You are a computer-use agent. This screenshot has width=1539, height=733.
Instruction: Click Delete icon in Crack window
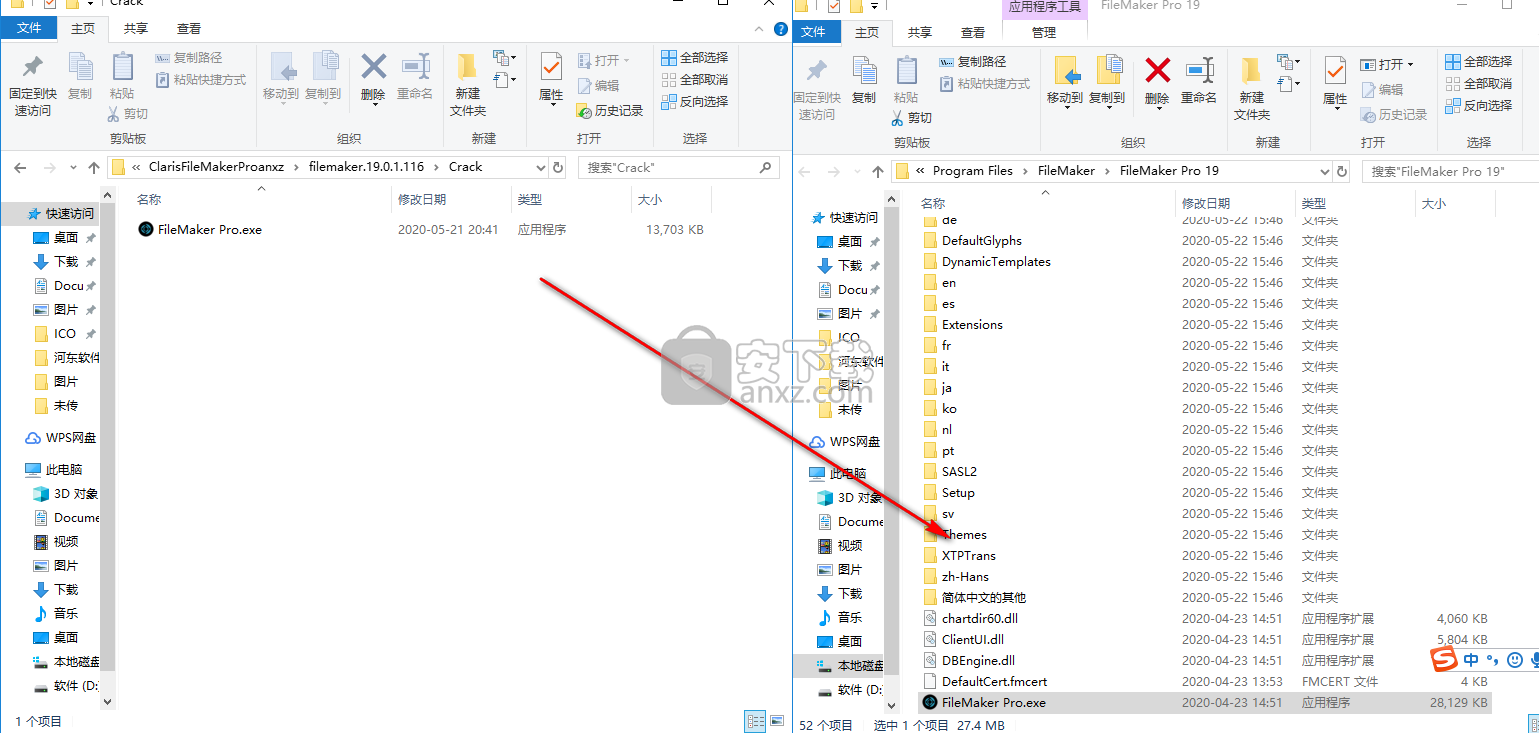point(373,77)
